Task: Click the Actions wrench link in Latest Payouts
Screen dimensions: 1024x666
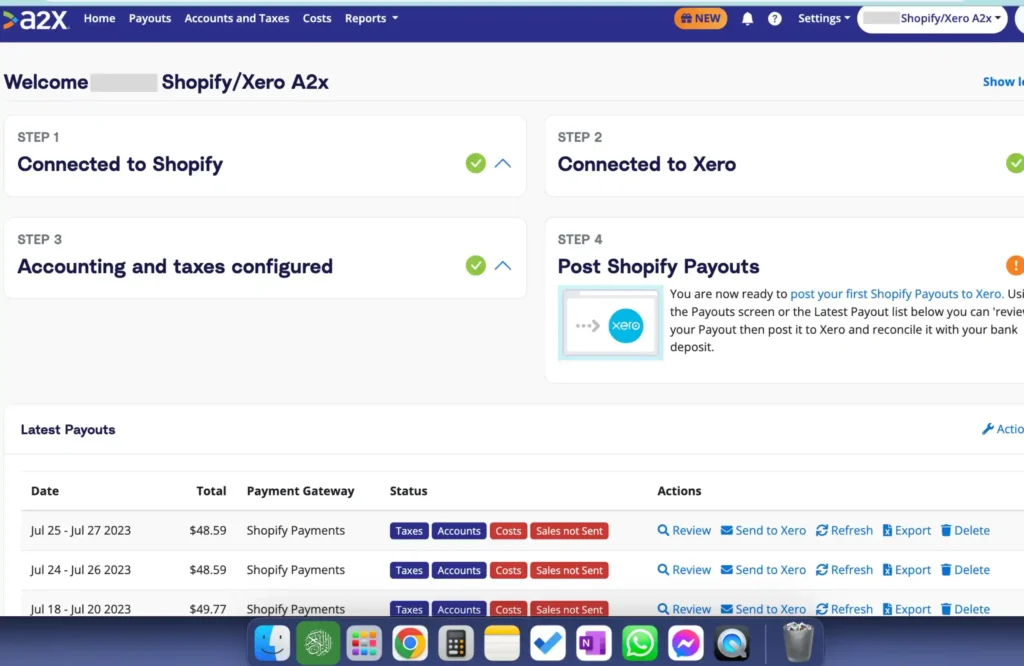Action: point(1002,429)
